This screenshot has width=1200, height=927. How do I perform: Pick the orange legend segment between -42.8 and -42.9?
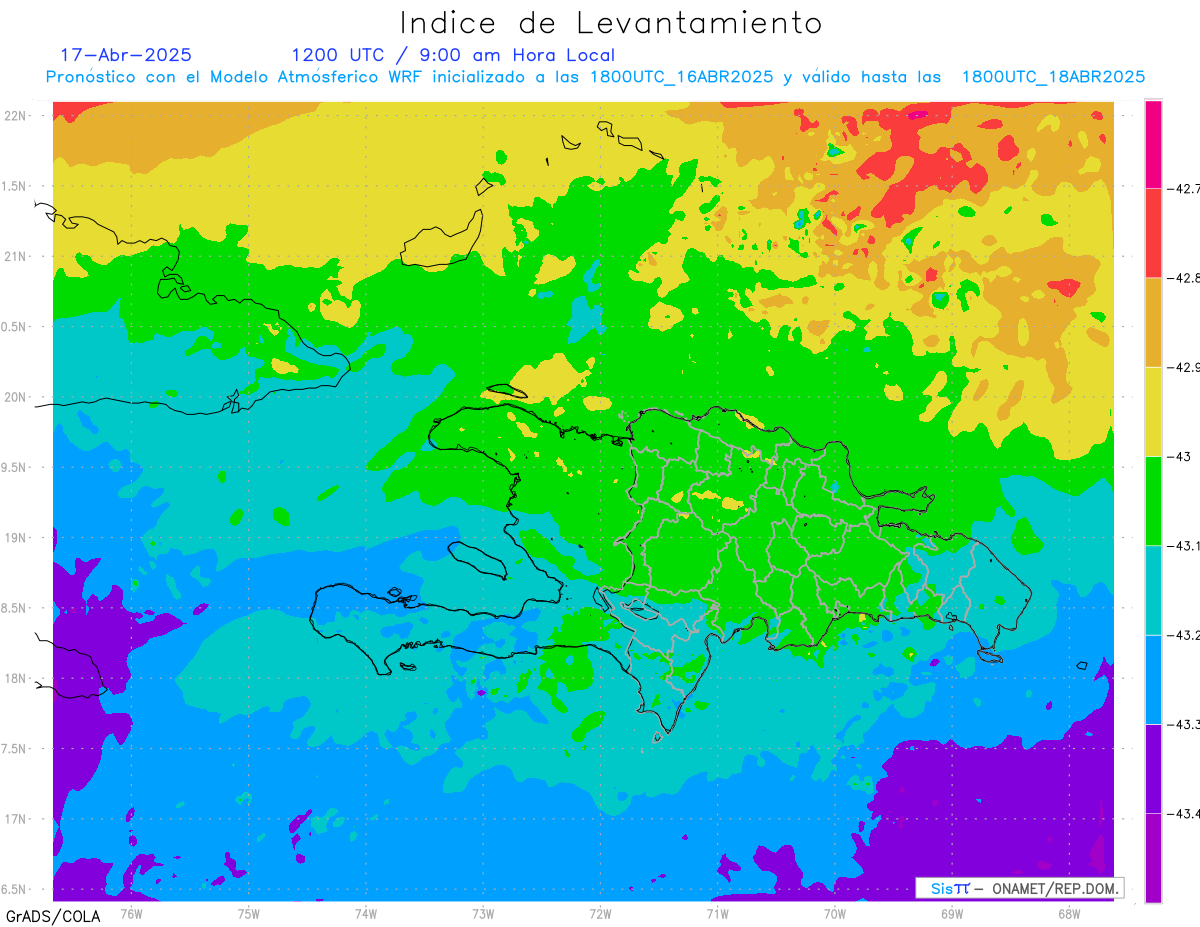(1153, 322)
